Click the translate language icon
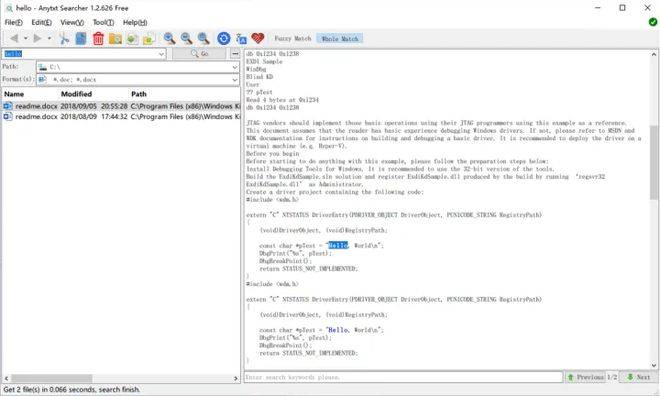The width and height of the screenshot is (660, 396). (241, 39)
